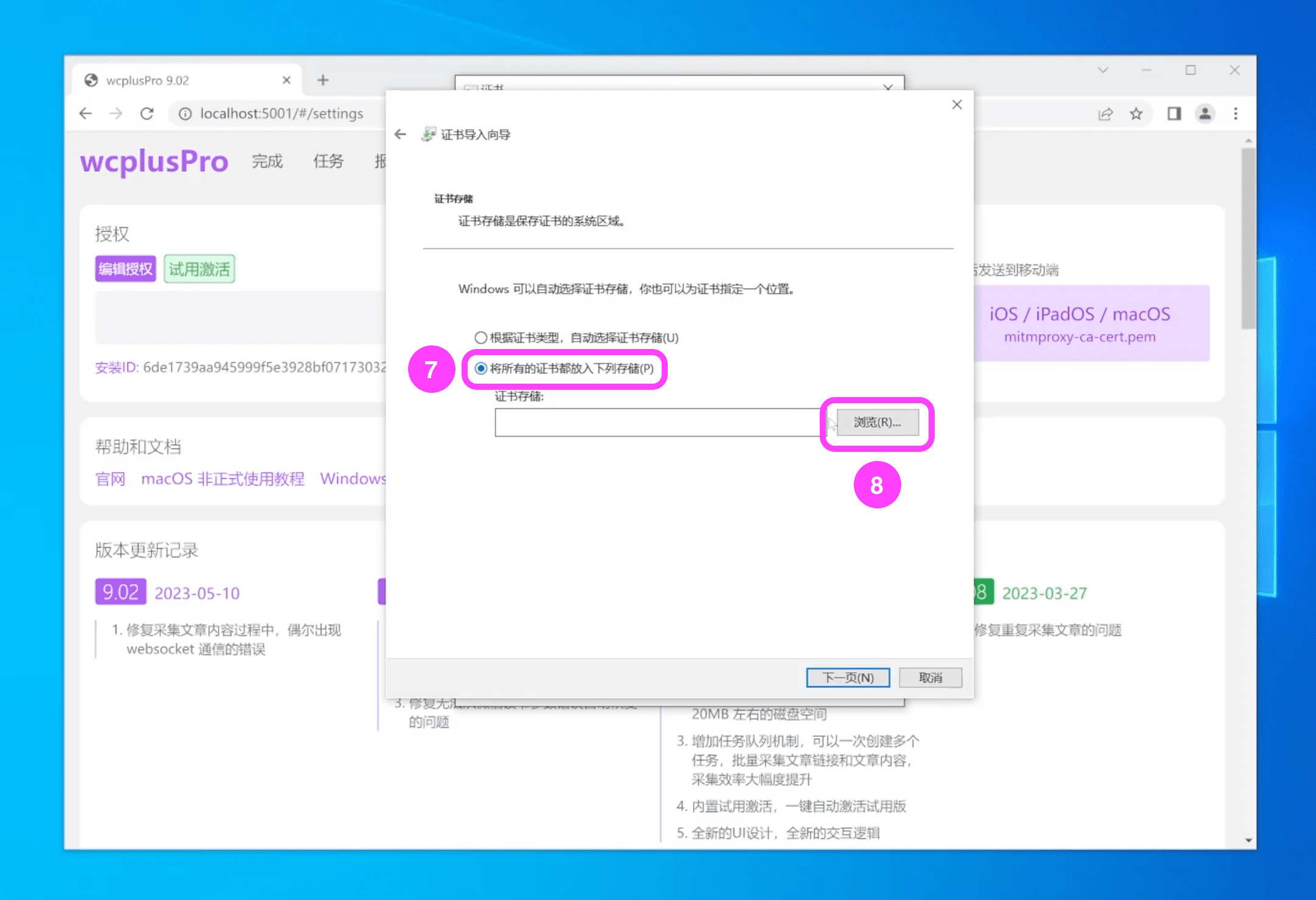Viewport: 1316px width, 900px height.
Task: Expand the tab search chevron
Action: tap(1103, 71)
